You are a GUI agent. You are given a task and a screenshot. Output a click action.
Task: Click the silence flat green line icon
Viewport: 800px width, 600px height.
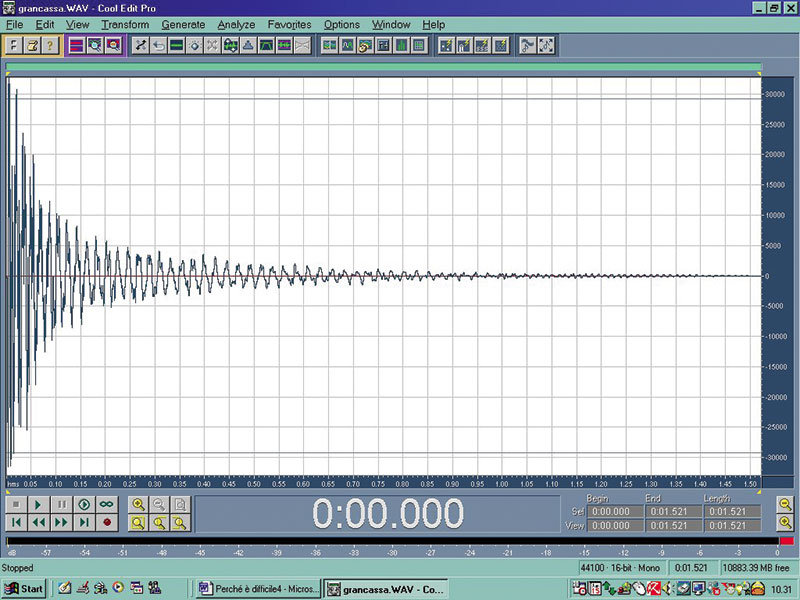click(x=177, y=46)
